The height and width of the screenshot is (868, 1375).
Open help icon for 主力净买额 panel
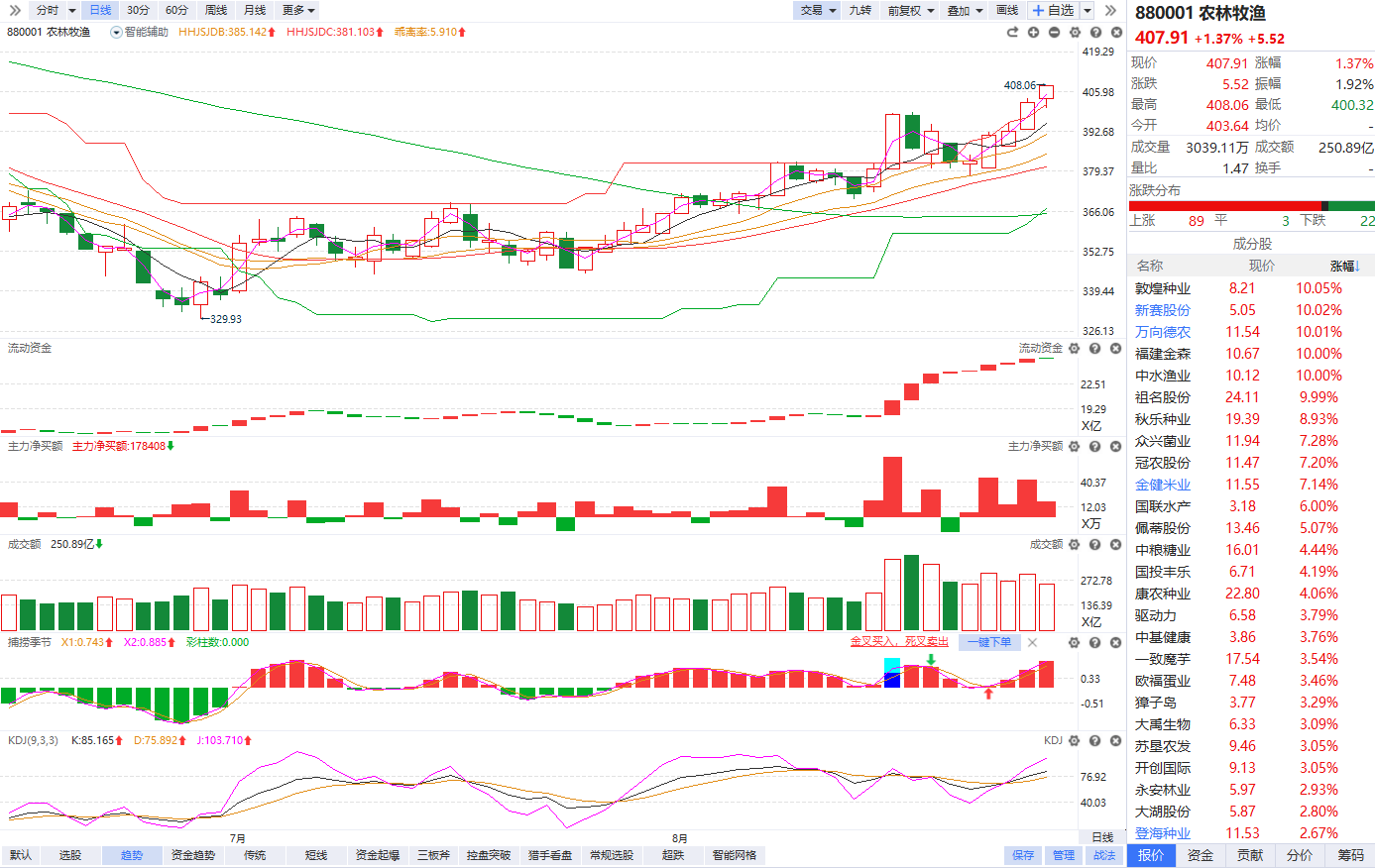[x=1094, y=446]
